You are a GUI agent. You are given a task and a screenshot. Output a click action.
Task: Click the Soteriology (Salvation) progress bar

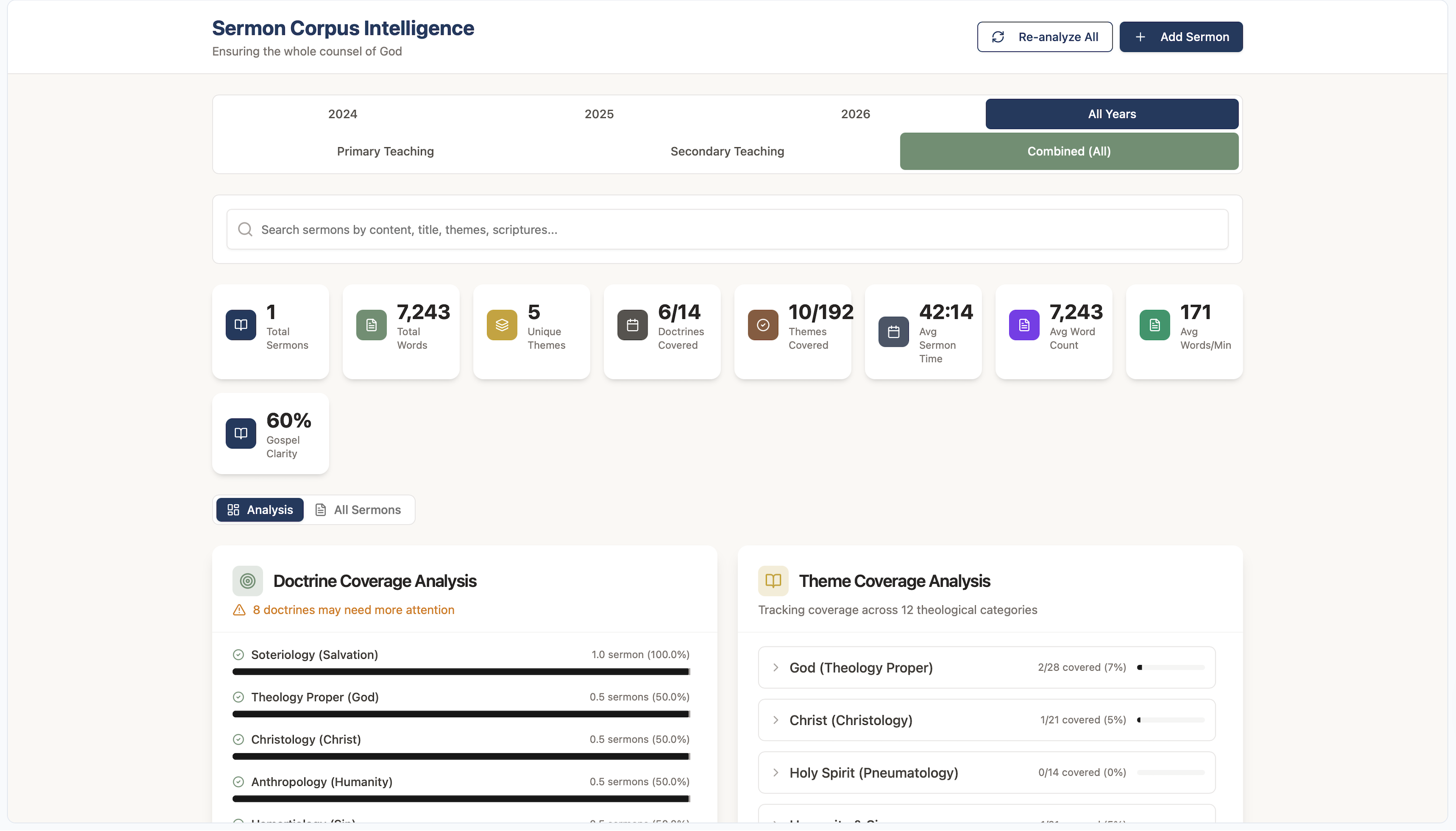[461, 672]
